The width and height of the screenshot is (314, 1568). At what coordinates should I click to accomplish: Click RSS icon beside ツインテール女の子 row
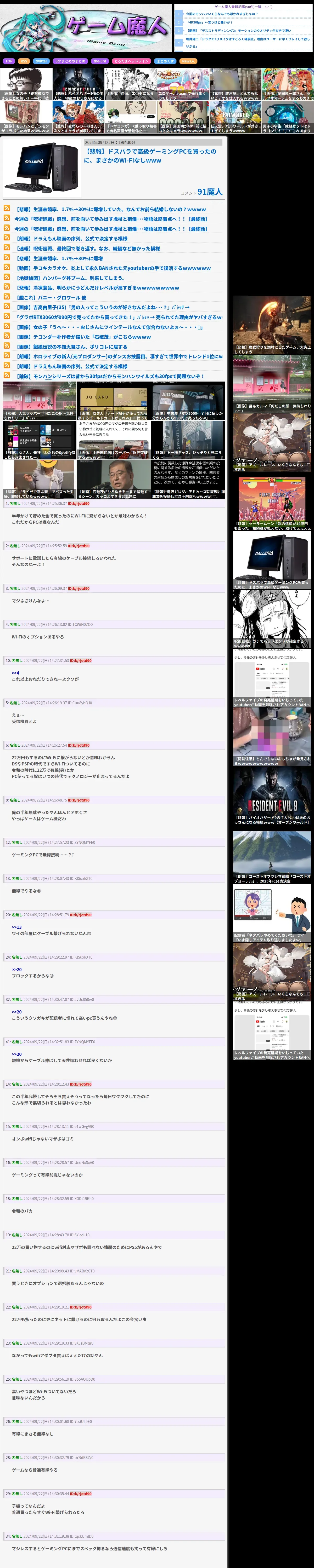pos(7,326)
